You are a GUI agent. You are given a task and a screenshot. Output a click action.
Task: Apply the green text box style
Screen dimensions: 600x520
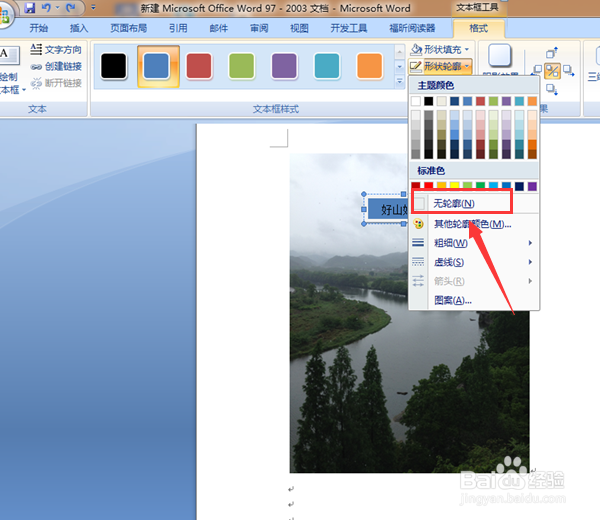[x=241, y=67]
